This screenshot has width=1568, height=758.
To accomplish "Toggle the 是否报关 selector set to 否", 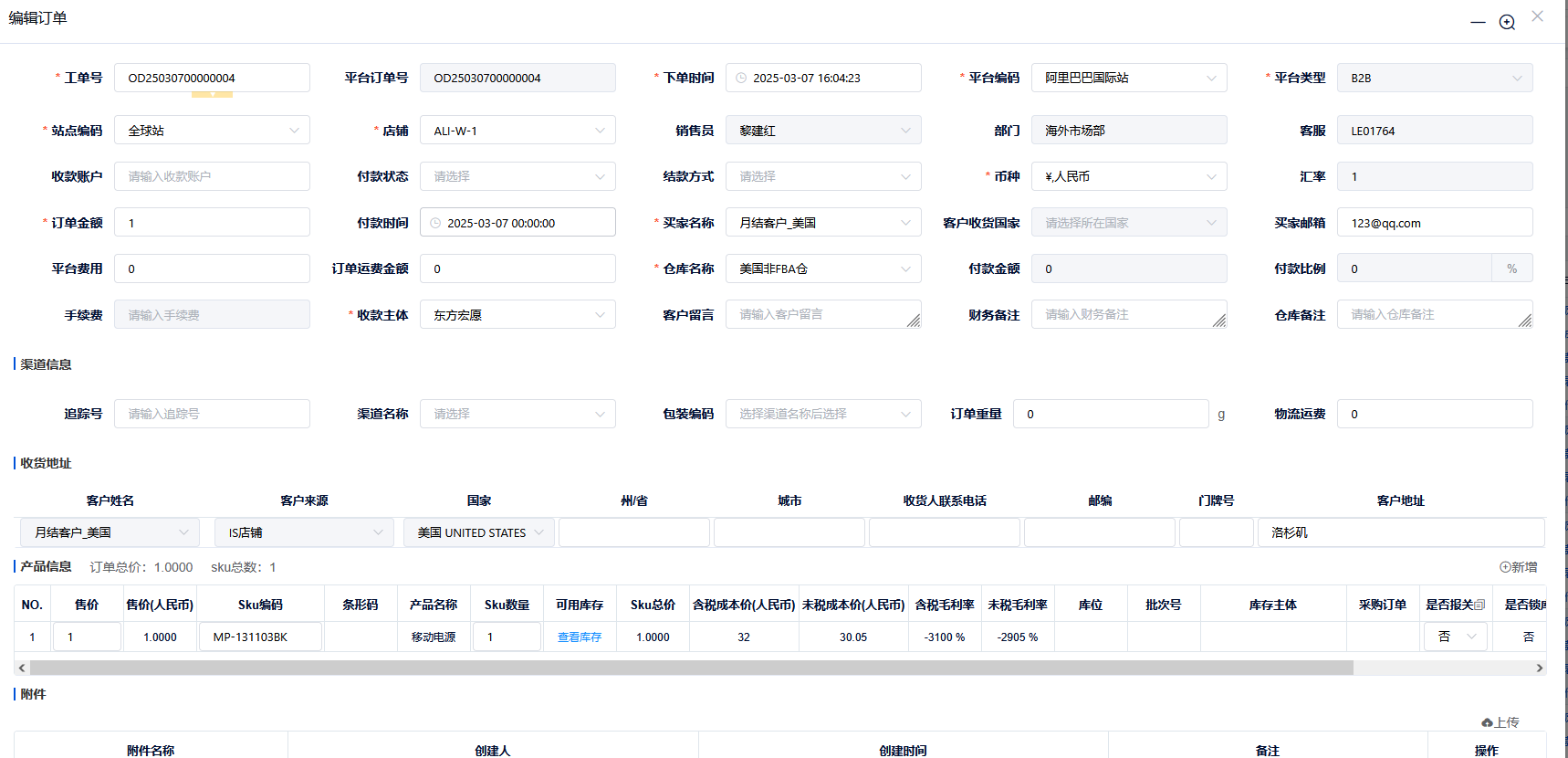I will (x=1455, y=637).
